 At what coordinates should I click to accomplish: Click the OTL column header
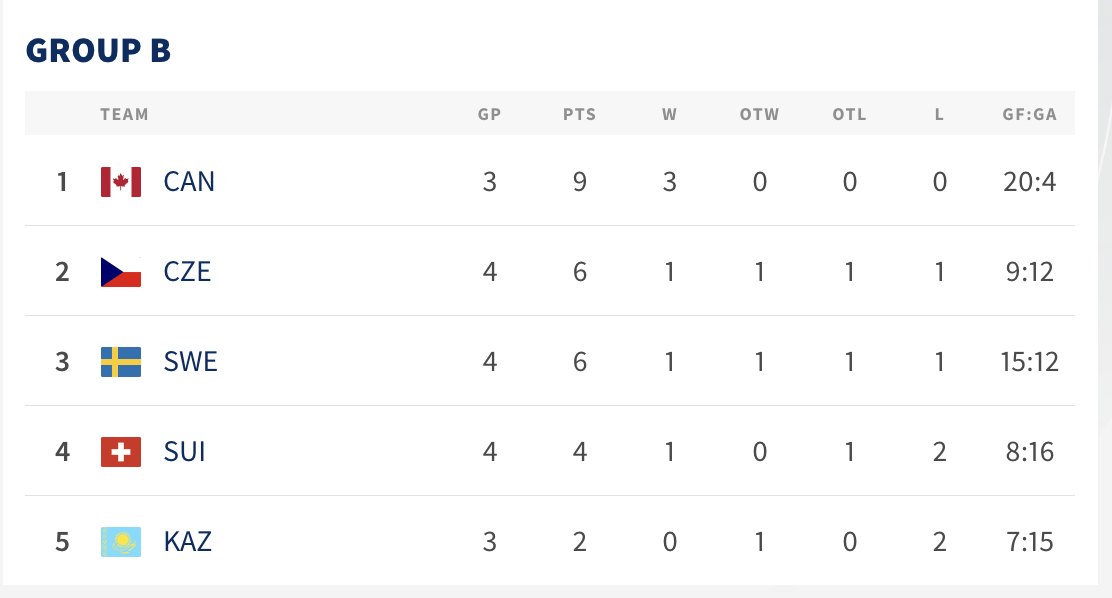click(x=849, y=114)
